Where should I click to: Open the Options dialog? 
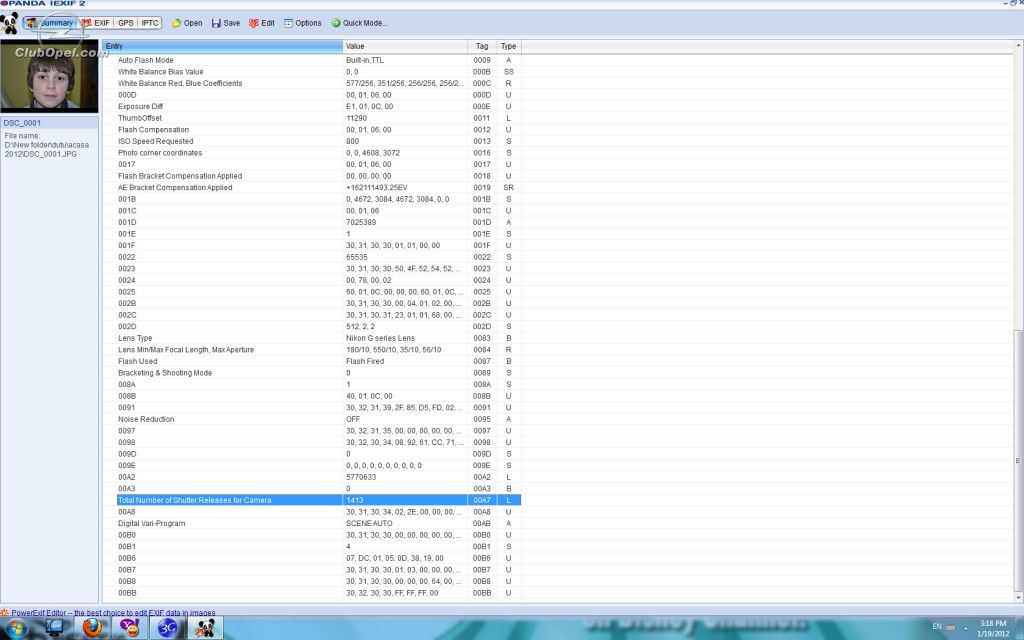302,23
